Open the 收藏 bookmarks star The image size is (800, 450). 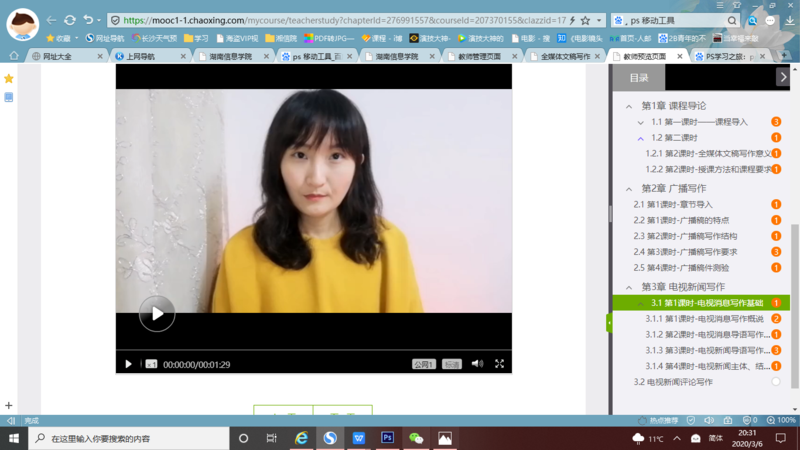pos(58,38)
